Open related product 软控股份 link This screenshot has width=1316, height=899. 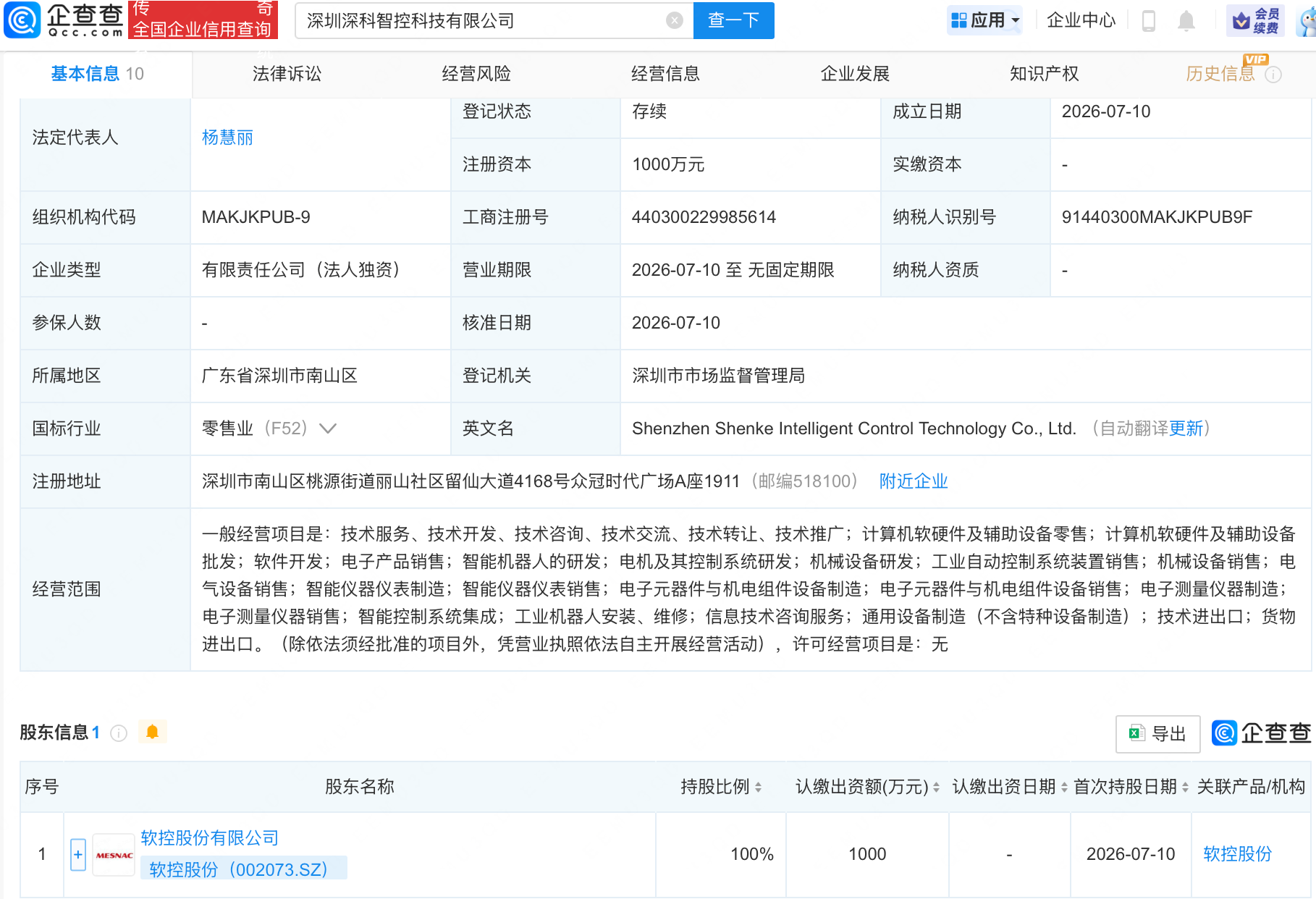pyautogui.click(x=1237, y=854)
